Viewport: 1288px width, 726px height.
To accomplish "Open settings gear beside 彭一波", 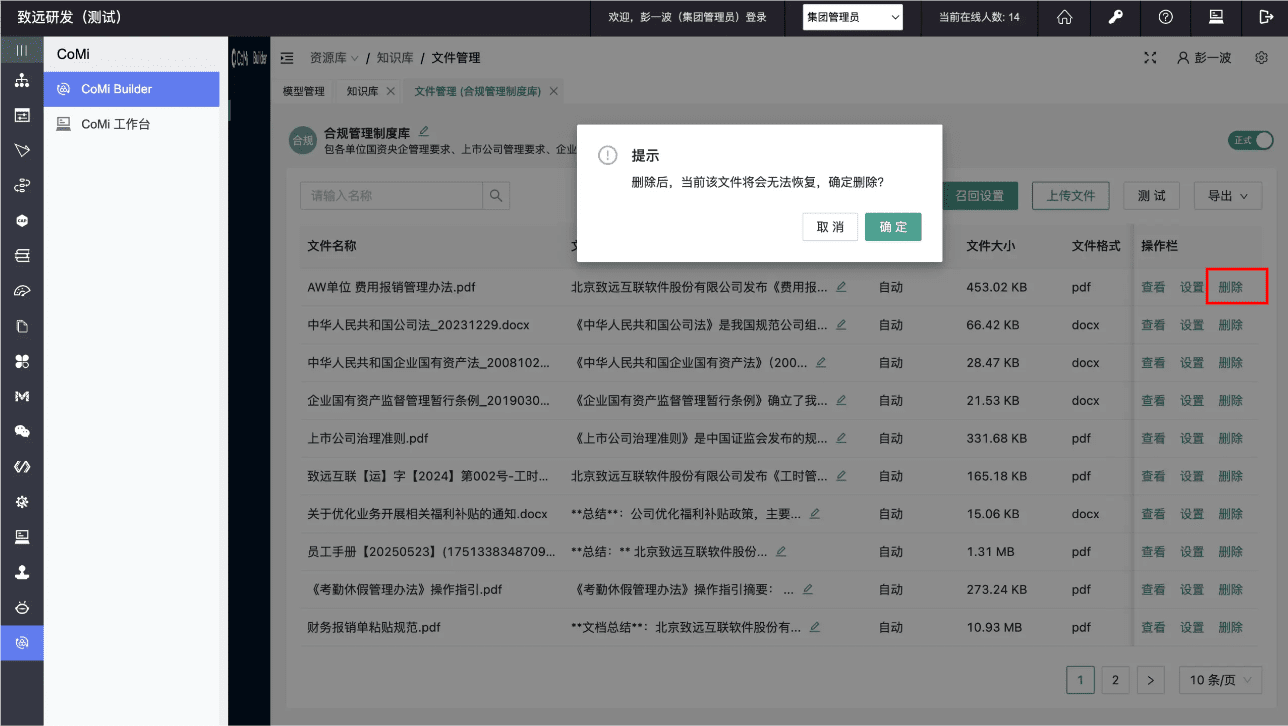I will point(1261,58).
